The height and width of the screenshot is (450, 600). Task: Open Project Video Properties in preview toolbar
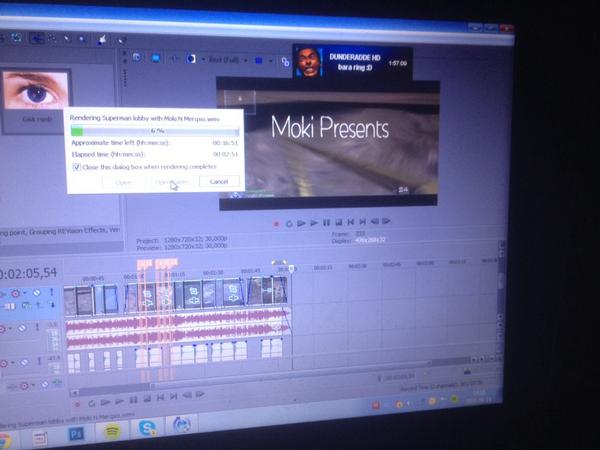click(x=137, y=57)
